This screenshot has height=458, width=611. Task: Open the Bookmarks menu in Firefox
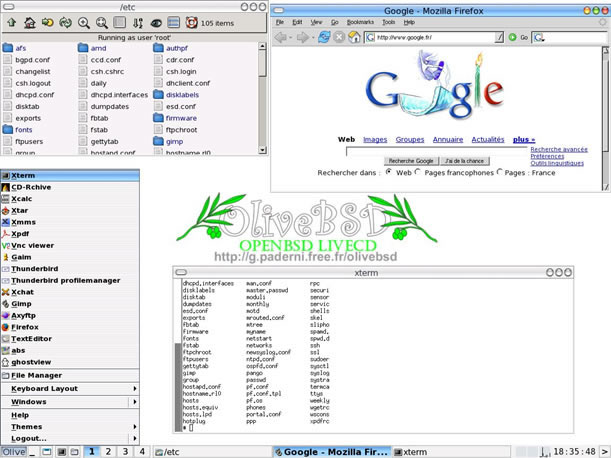[x=361, y=21]
